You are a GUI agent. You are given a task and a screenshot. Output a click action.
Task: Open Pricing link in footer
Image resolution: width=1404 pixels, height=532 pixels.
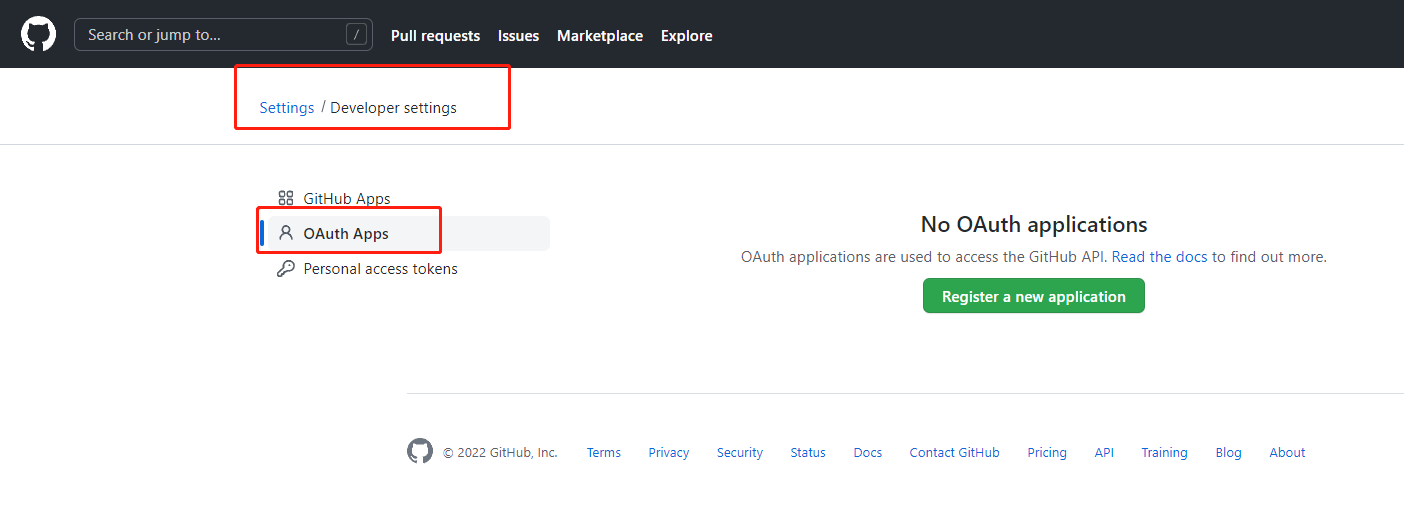point(1047,453)
